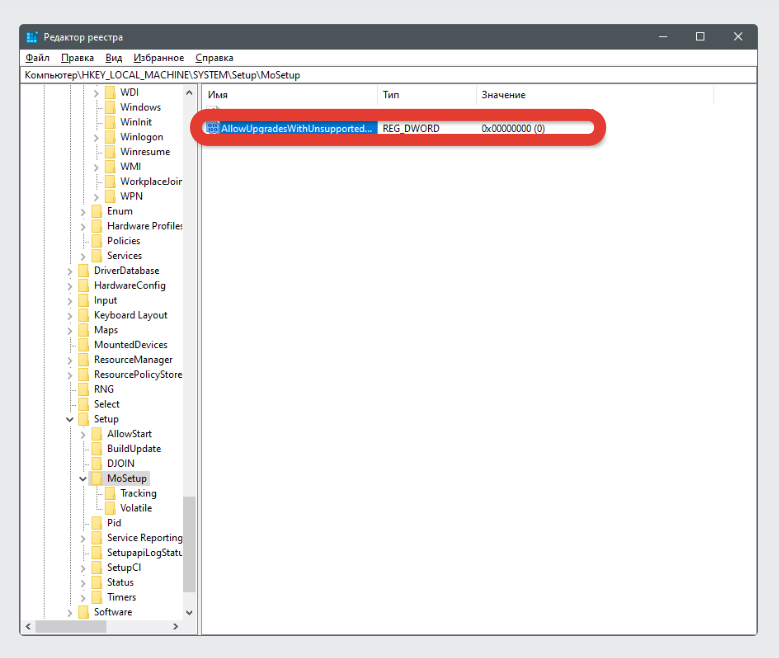Image resolution: width=779 pixels, height=658 pixels.
Task: Click the Volatile folder icon
Action: [110, 508]
